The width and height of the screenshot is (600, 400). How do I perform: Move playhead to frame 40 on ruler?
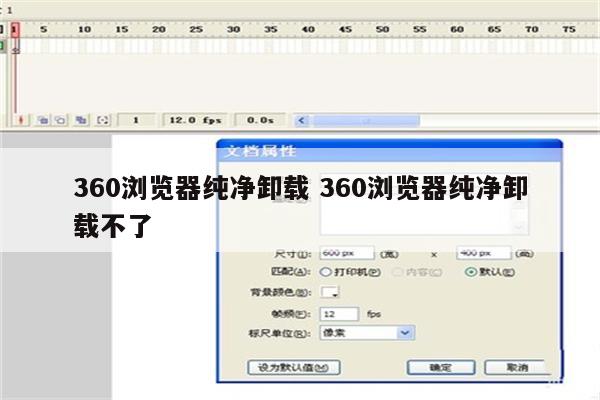pyautogui.click(x=308, y=29)
